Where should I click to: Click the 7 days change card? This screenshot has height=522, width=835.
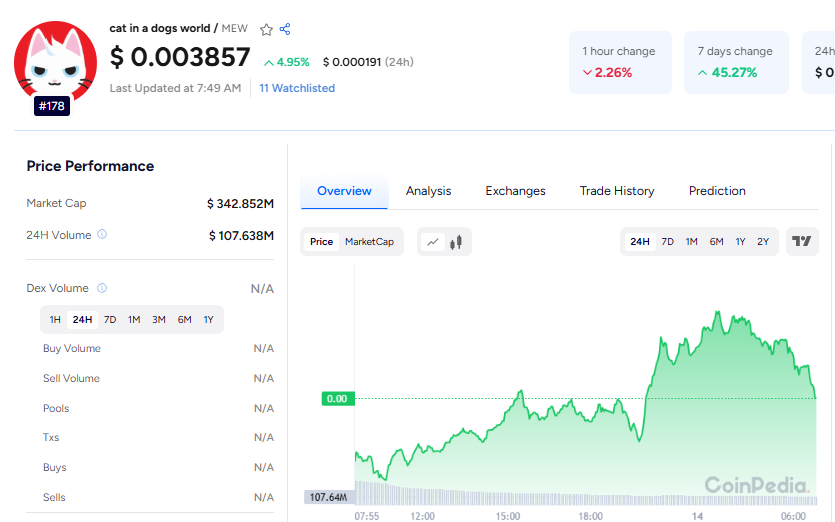736,62
